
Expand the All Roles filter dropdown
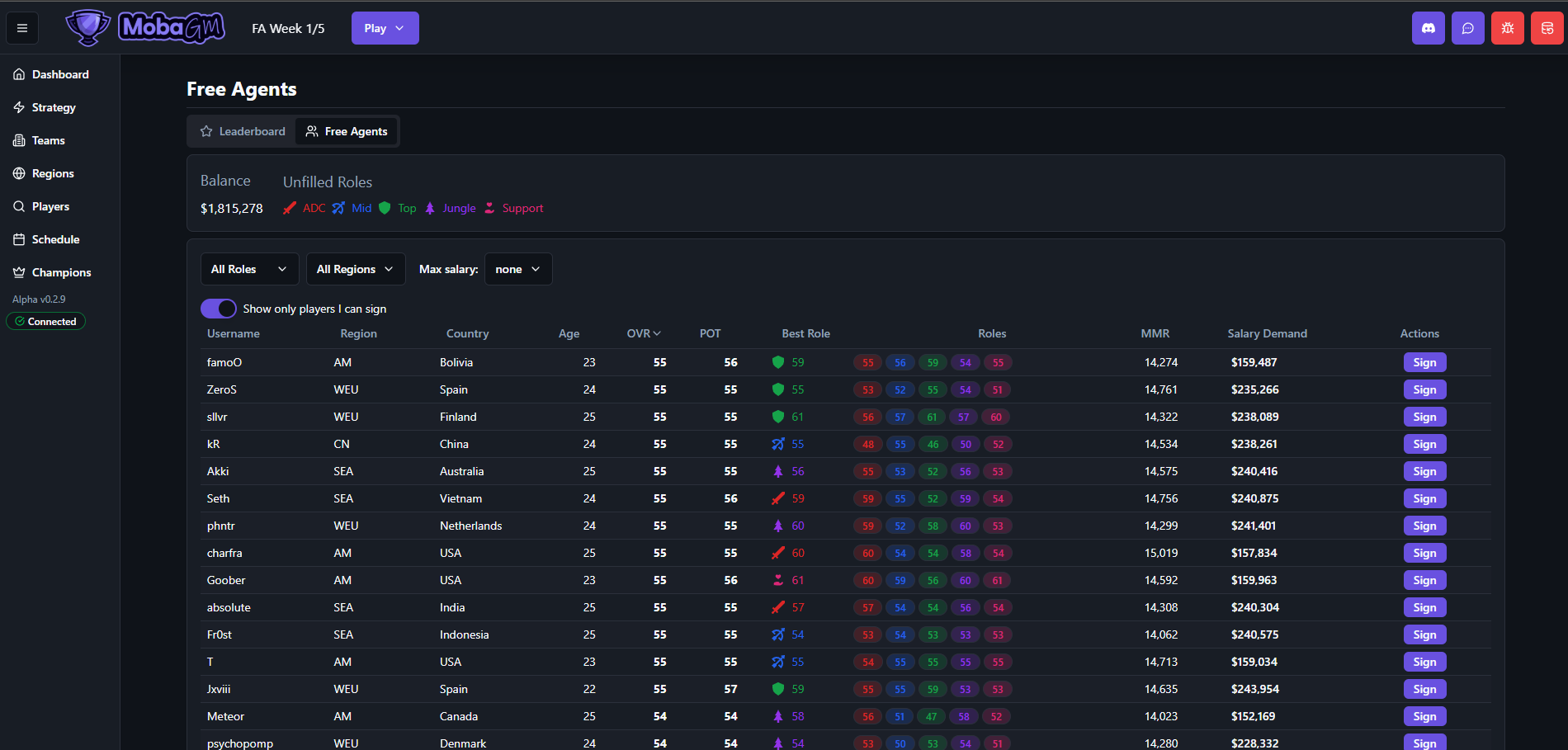pos(249,269)
